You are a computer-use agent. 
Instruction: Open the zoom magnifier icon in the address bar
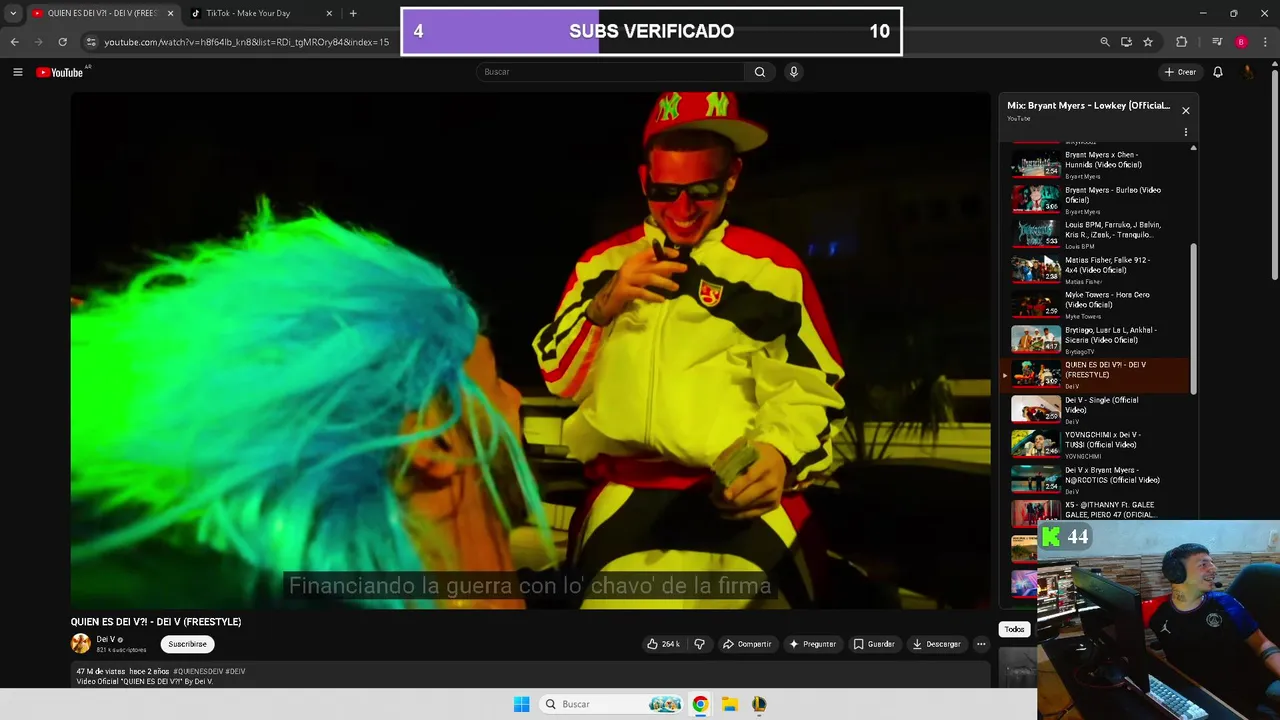pos(1104,42)
